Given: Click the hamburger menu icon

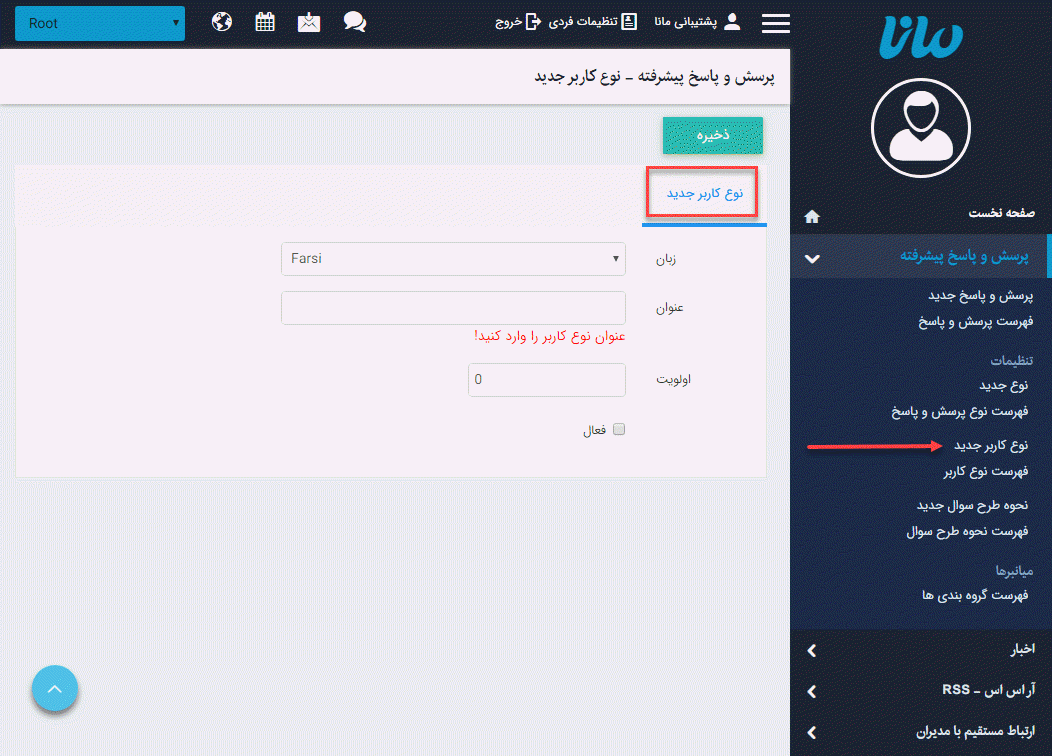Looking at the screenshot, I should 775,23.
